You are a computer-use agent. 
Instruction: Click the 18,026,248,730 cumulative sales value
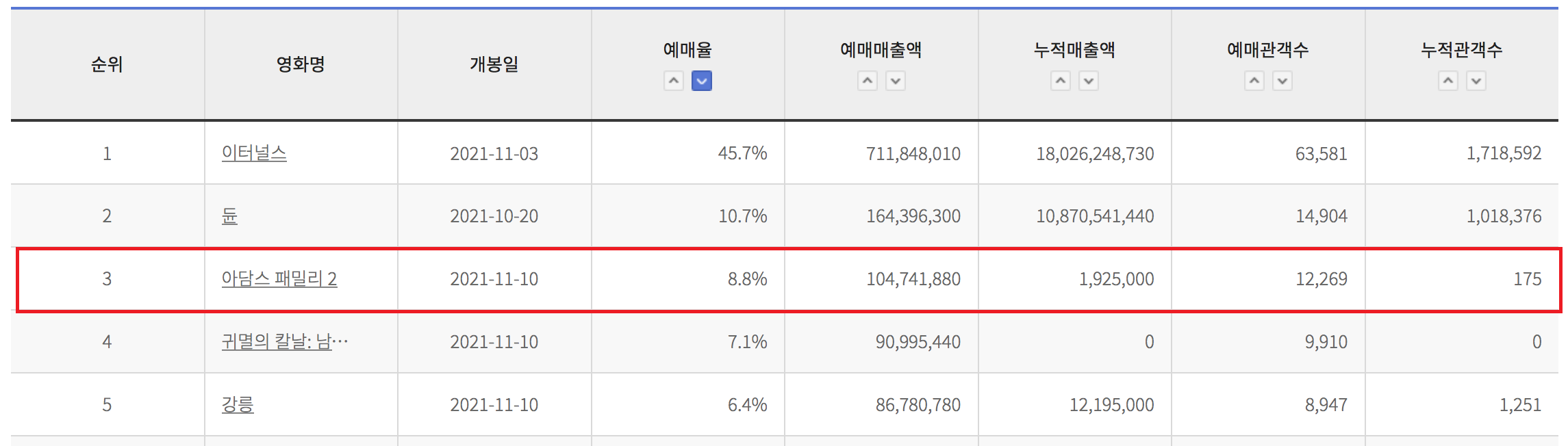1095,153
